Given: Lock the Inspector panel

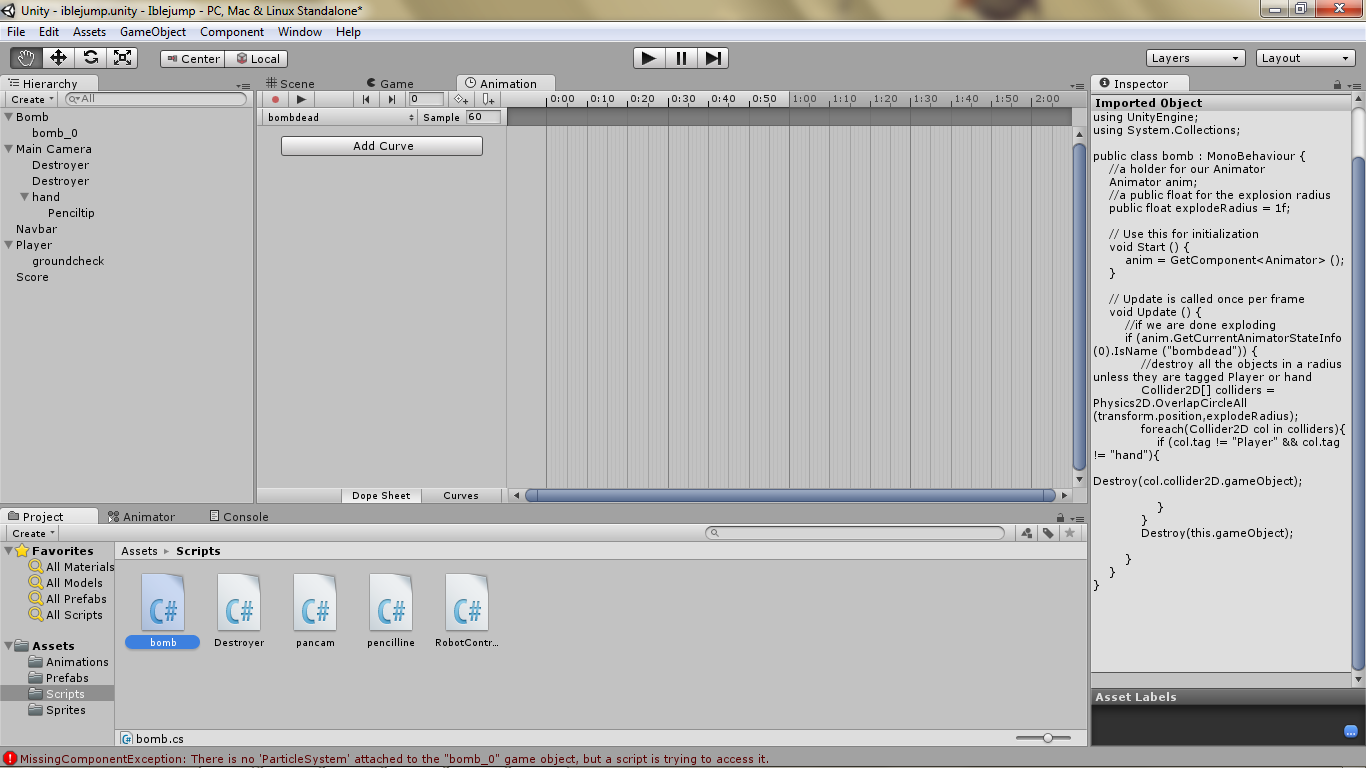Looking at the screenshot, I should [x=1339, y=86].
